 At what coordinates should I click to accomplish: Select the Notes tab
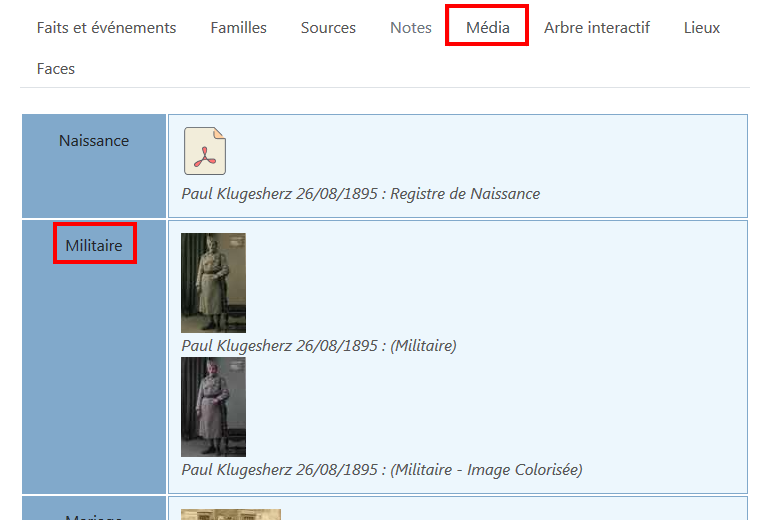tap(410, 27)
